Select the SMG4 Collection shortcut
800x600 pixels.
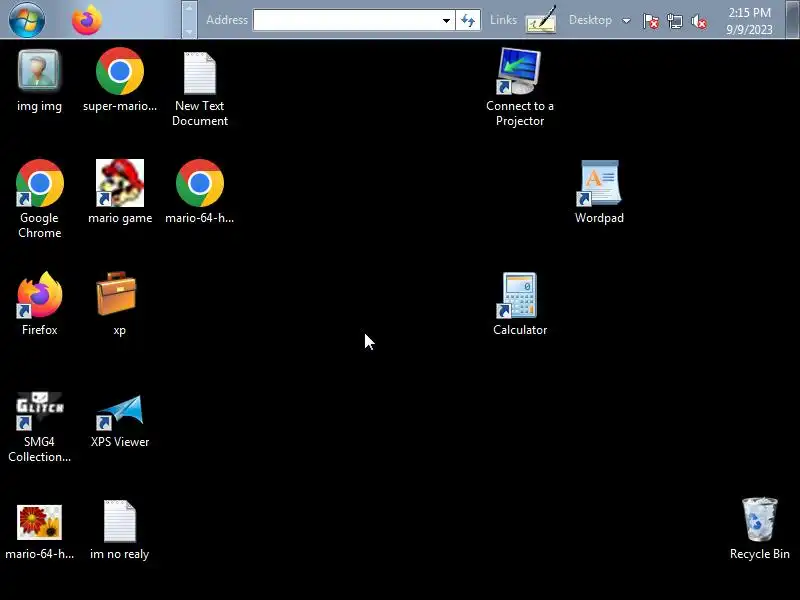tap(39, 428)
